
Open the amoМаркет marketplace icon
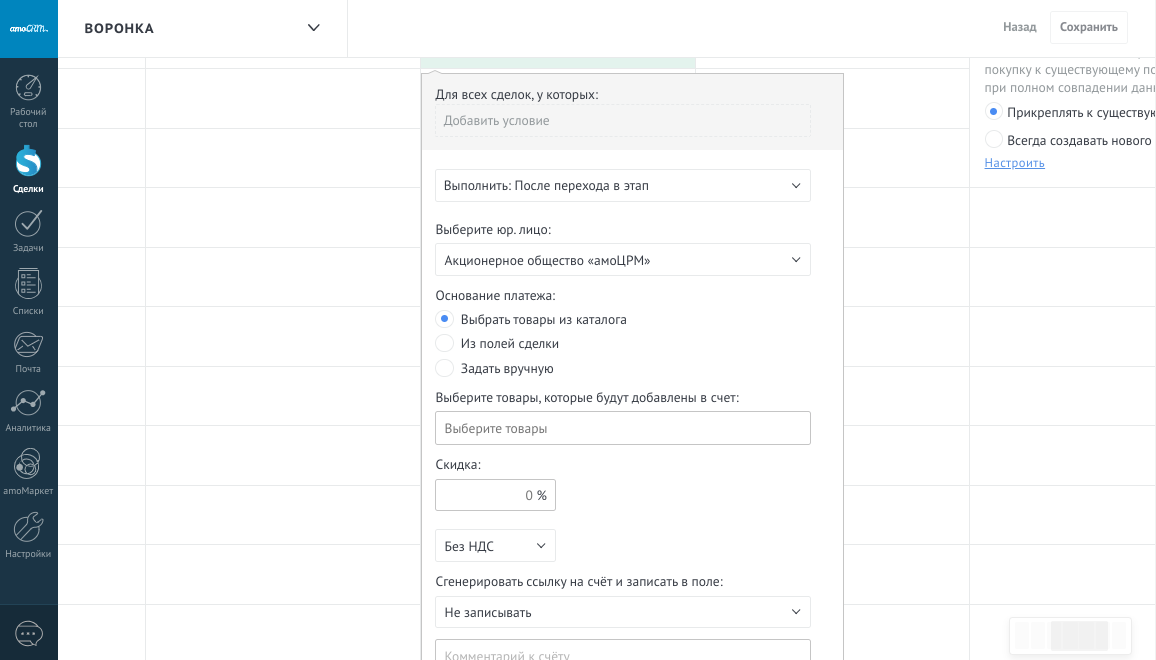tap(28, 465)
